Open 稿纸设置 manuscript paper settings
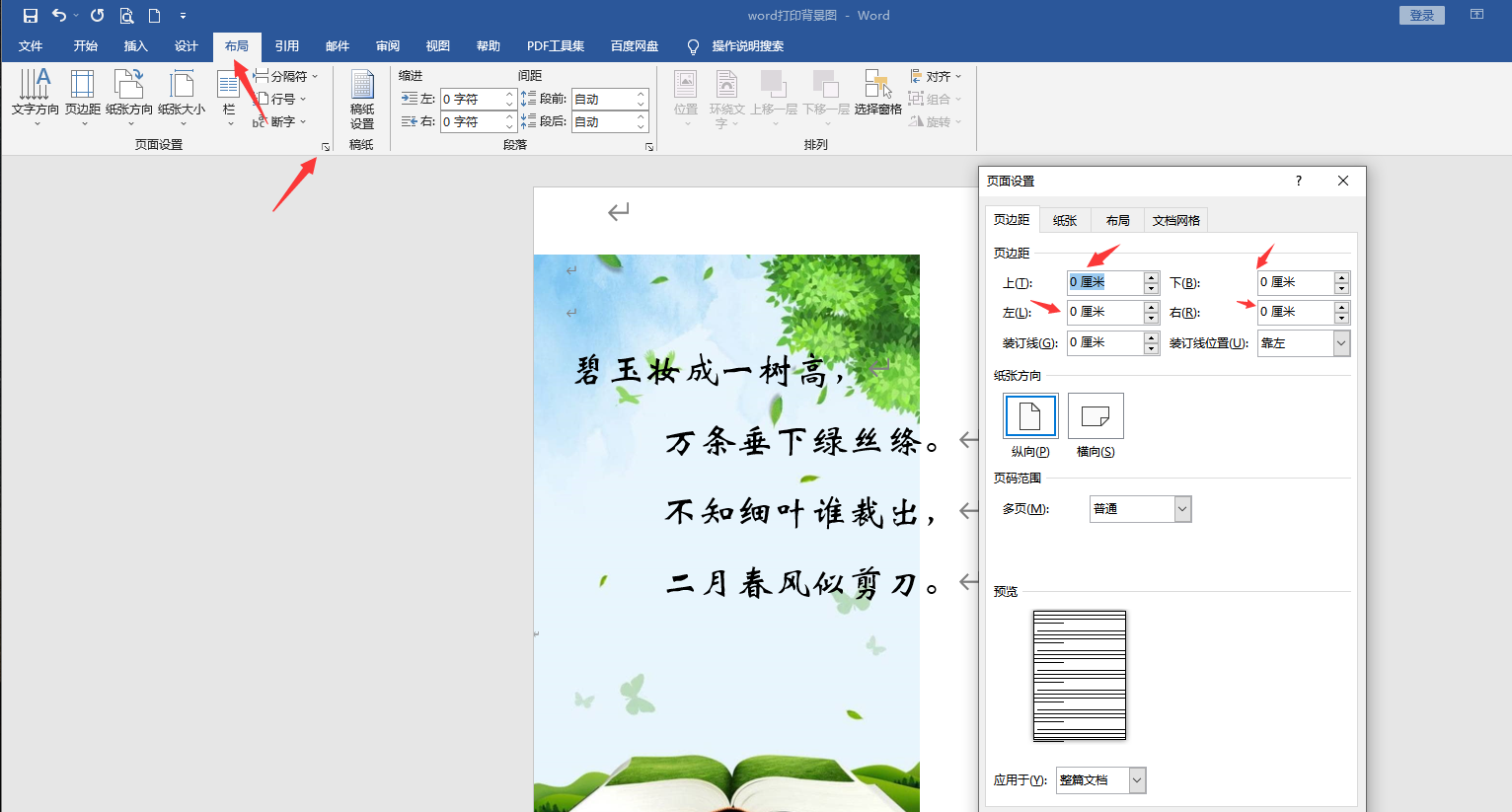The height and width of the screenshot is (812, 1512). click(362, 99)
